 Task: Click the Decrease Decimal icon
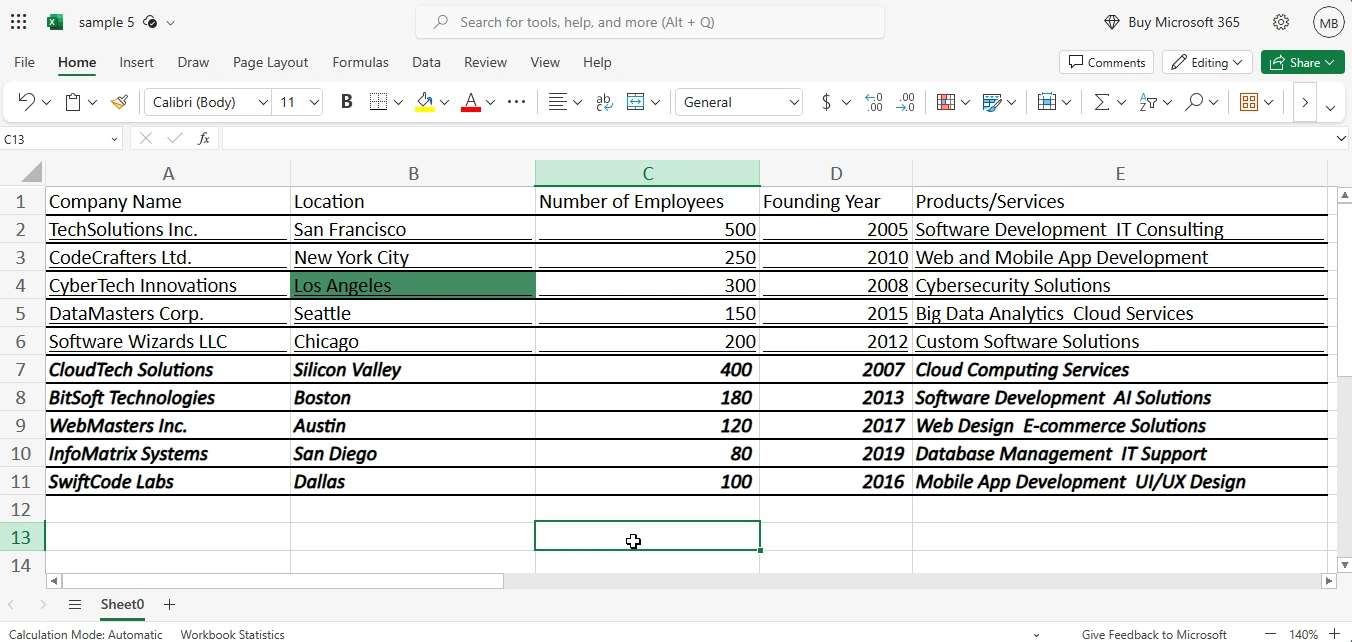click(x=905, y=102)
